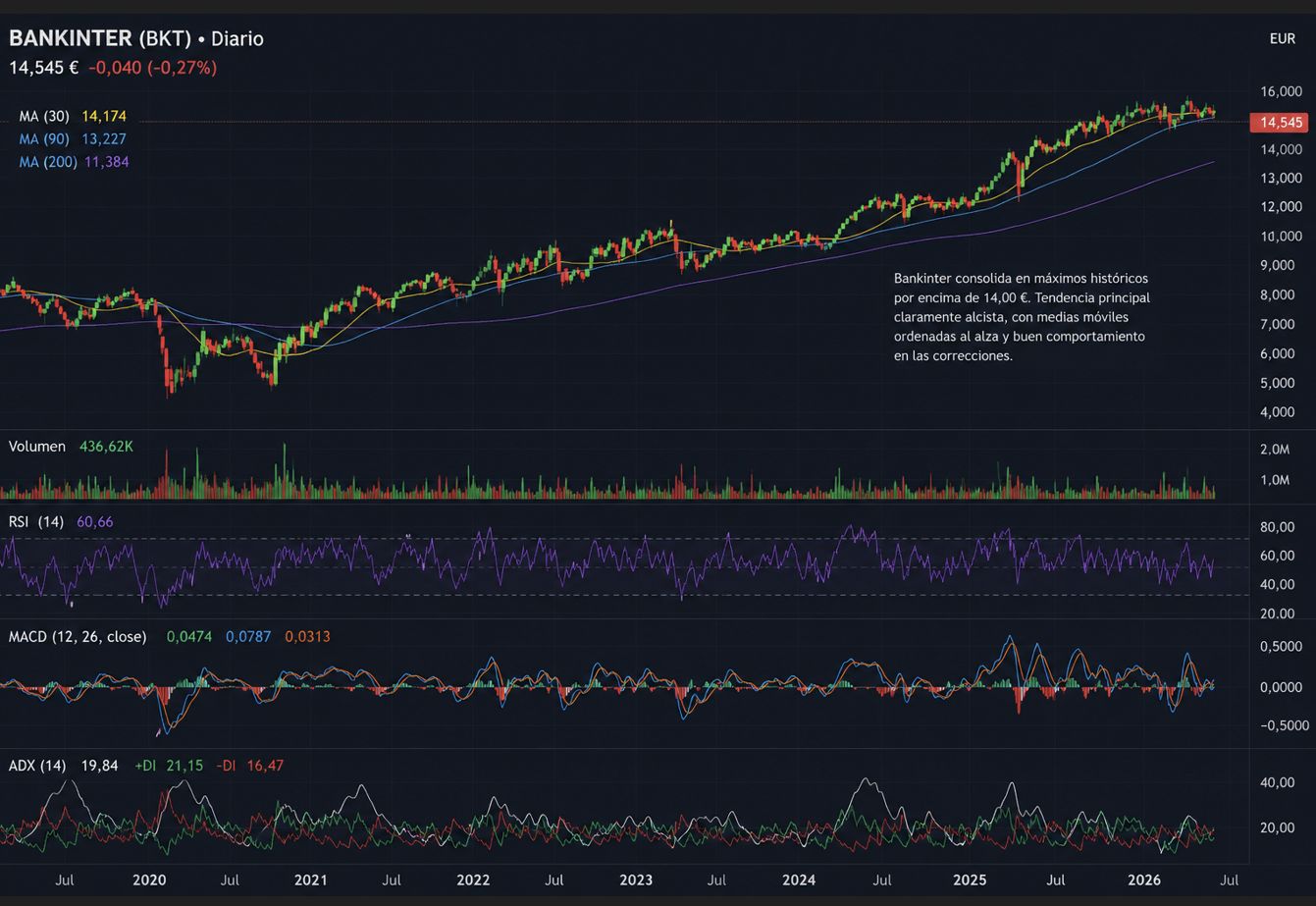This screenshot has height=906, width=1316.
Task: Click the 2025 label on the time axis
Action: coord(970,880)
